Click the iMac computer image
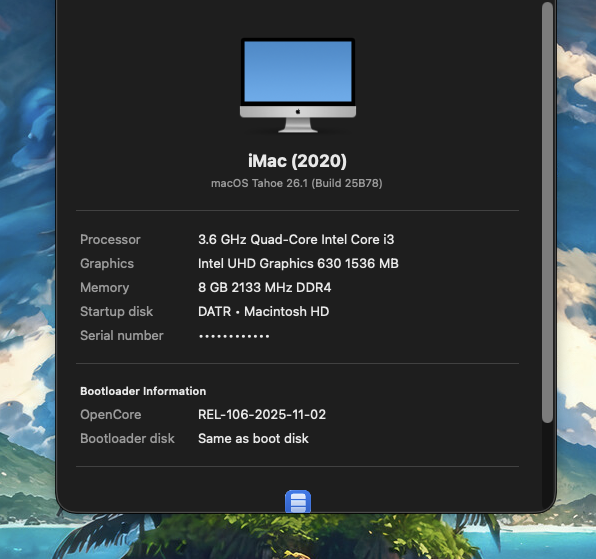 pyautogui.click(x=298, y=85)
